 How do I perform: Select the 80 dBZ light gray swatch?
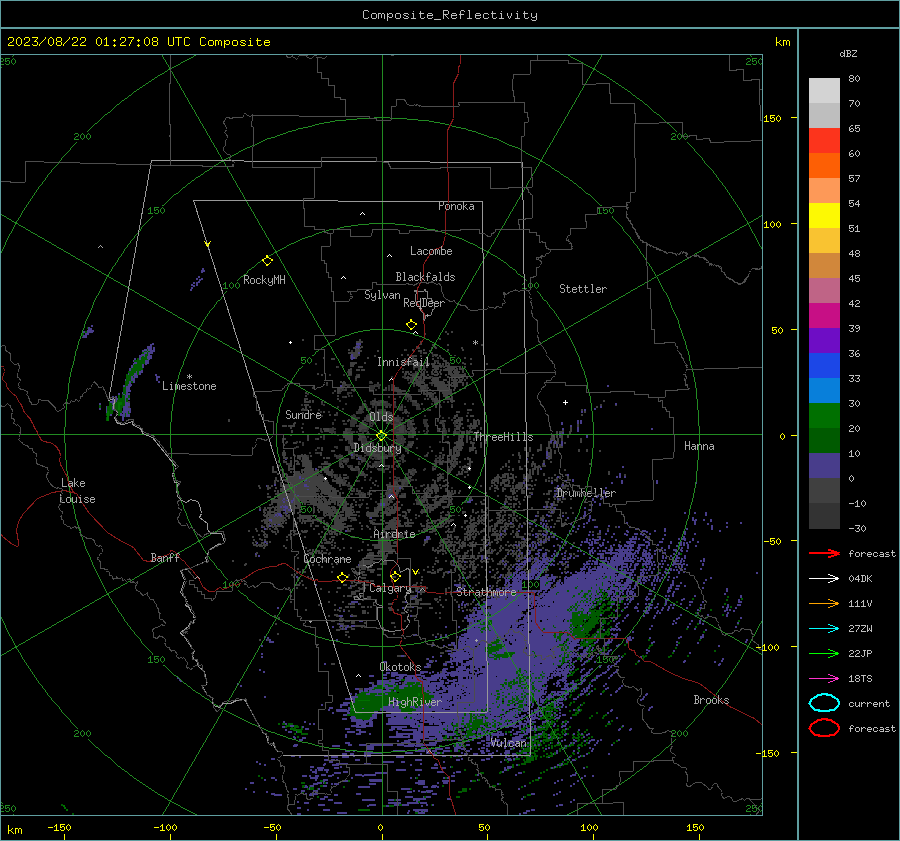824,90
